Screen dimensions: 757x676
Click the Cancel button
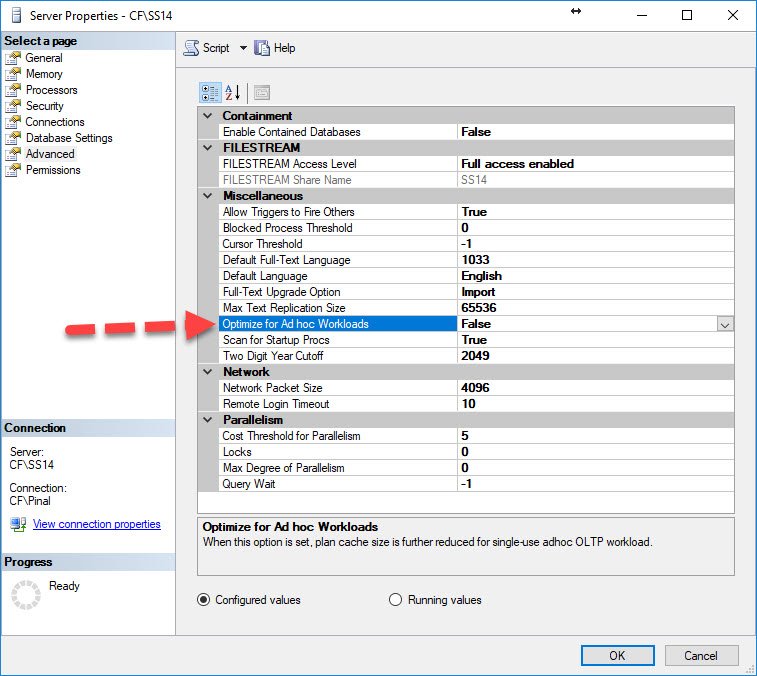tap(701, 656)
